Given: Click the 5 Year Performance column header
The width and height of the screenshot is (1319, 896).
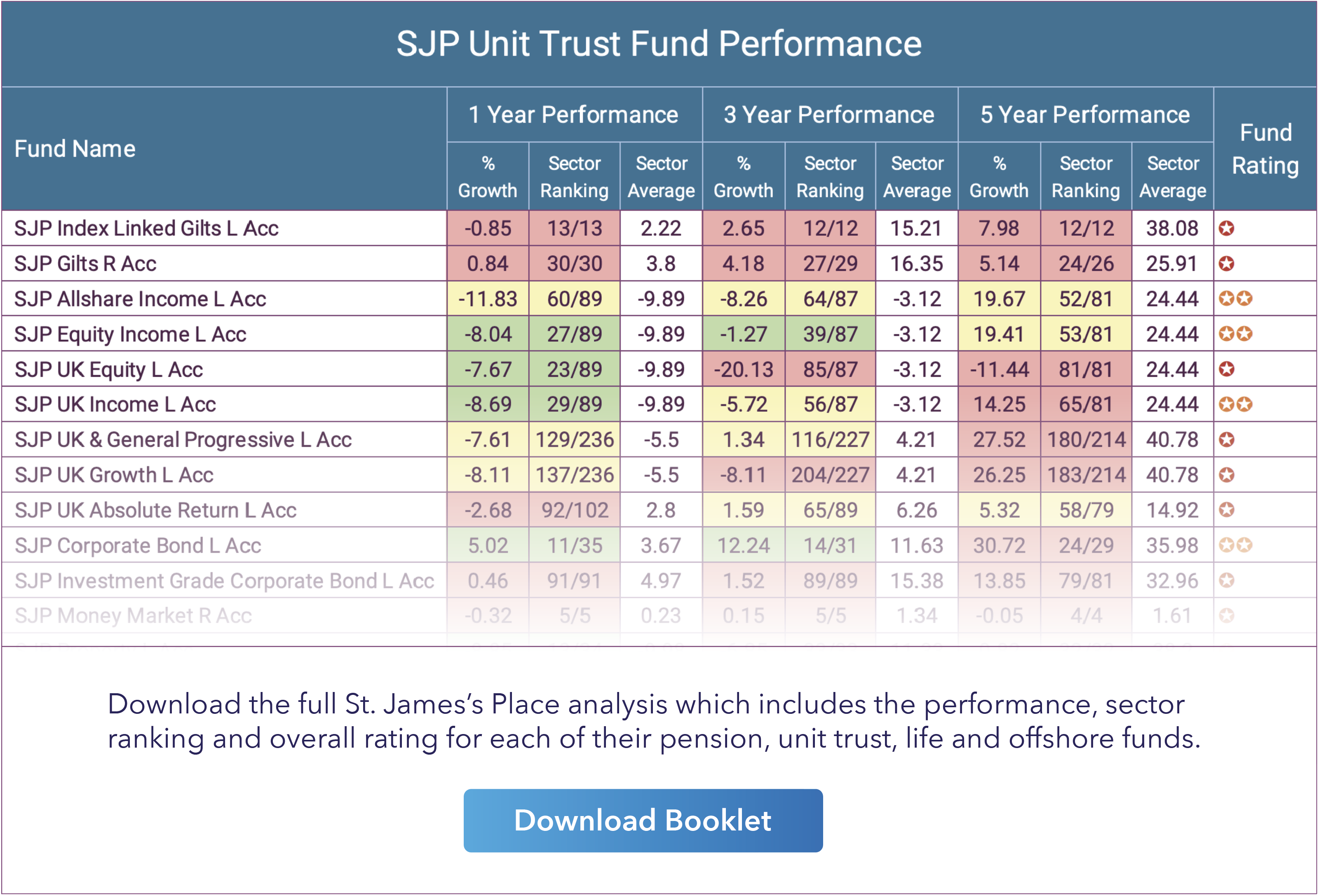Looking at the screenshot, I should (x=1085, y=115).
